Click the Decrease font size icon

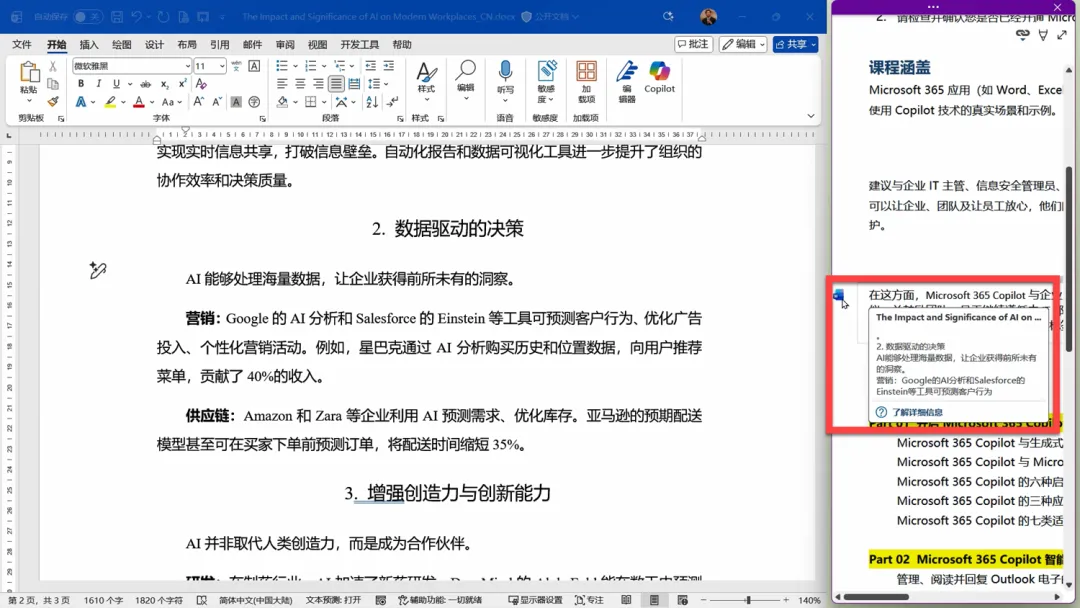click(x=216, y=102)
